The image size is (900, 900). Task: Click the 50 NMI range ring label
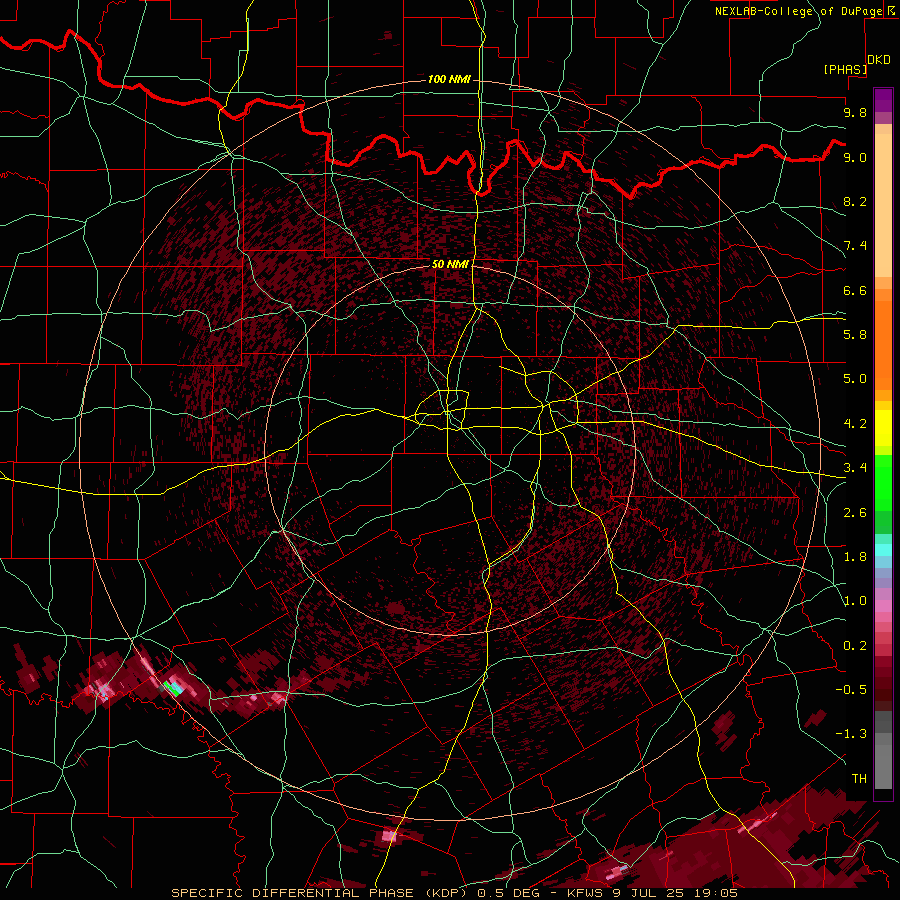pyautogui.click(x=450, y=264)
